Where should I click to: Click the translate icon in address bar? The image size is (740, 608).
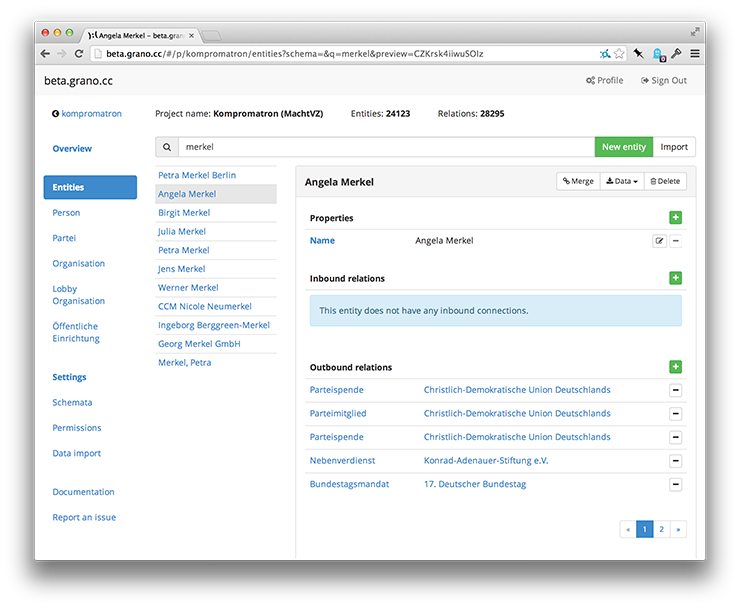click(605, 54)
